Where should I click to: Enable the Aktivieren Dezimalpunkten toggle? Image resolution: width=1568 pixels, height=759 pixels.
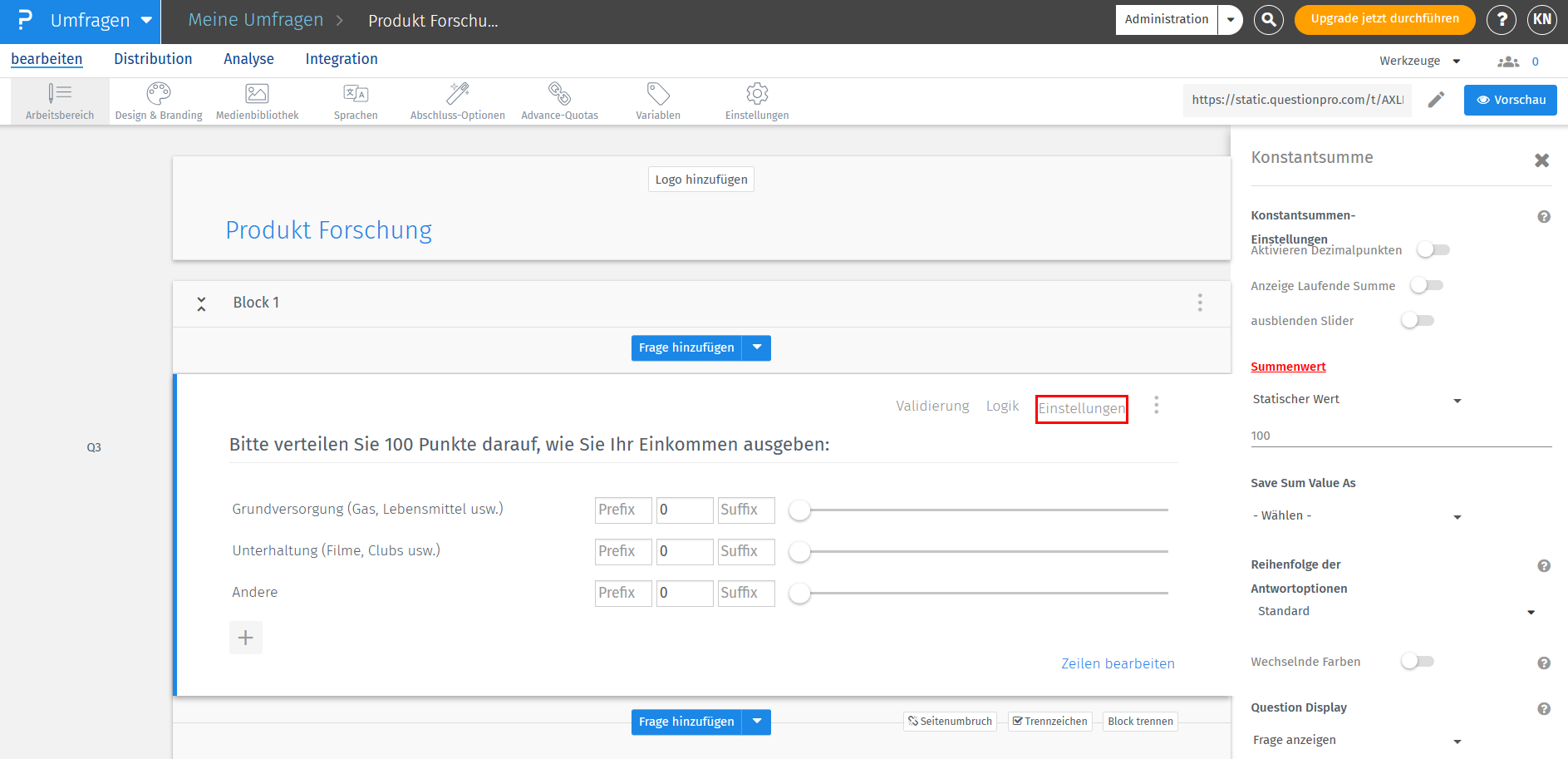[x=1433, y=249]
